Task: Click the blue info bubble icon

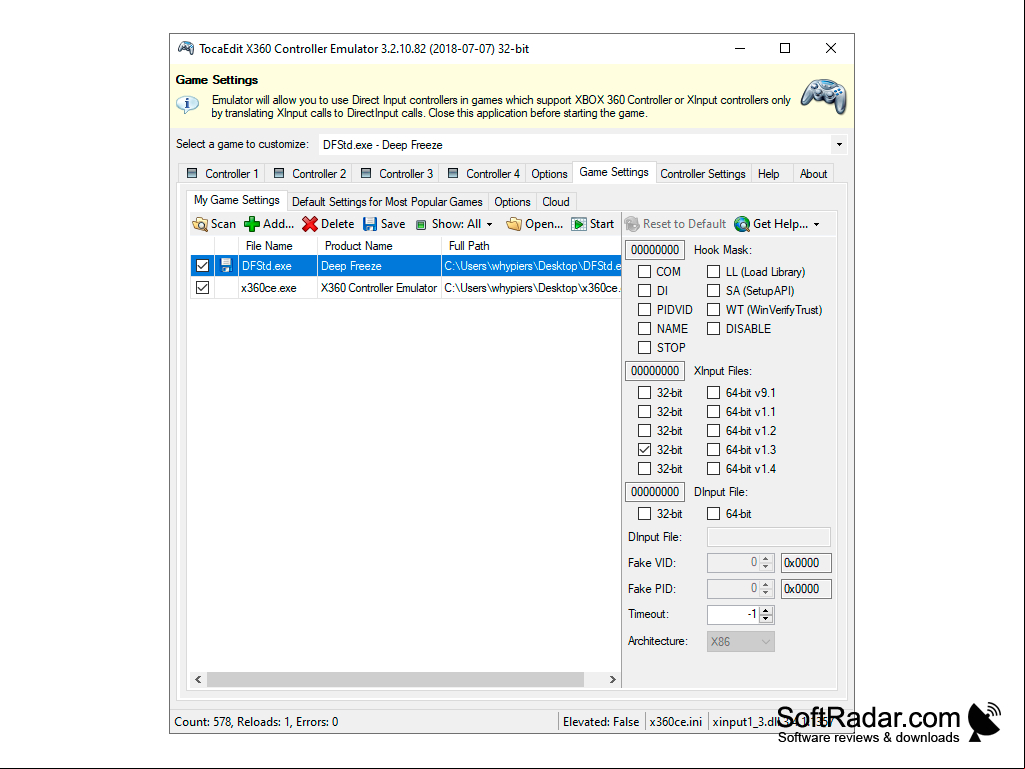Action: [188, 104]
